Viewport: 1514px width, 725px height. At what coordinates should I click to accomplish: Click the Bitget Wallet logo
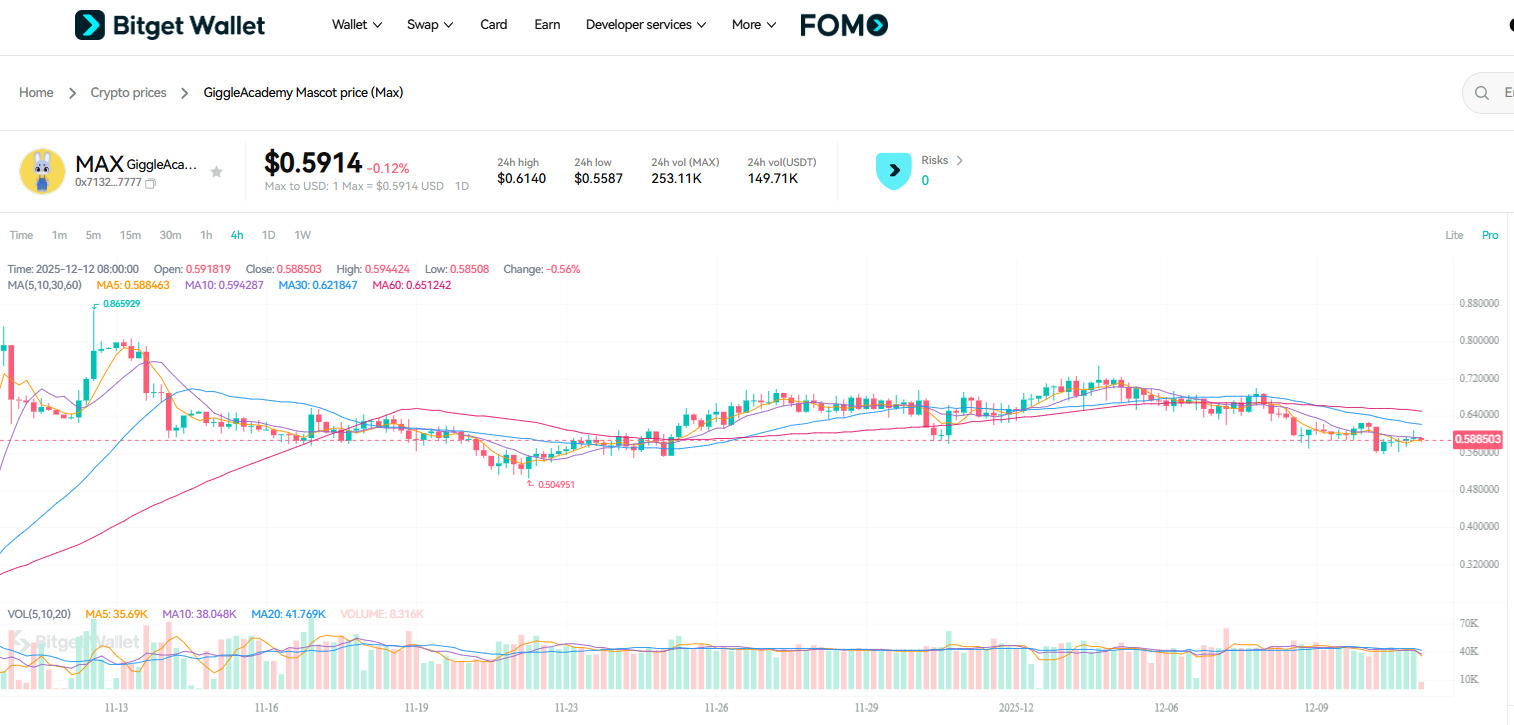click(x=170, y=25)
